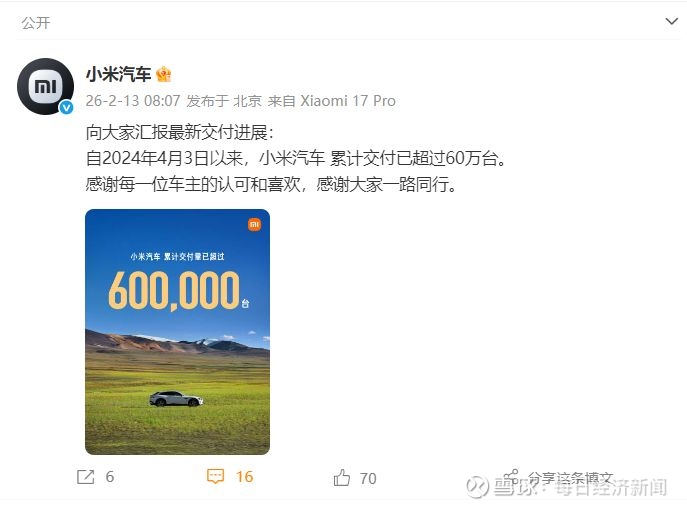Image resolution: width=687 pixels, height=508 pixels.
Task: Click the like count 70
Action: (x=368, y=478)
